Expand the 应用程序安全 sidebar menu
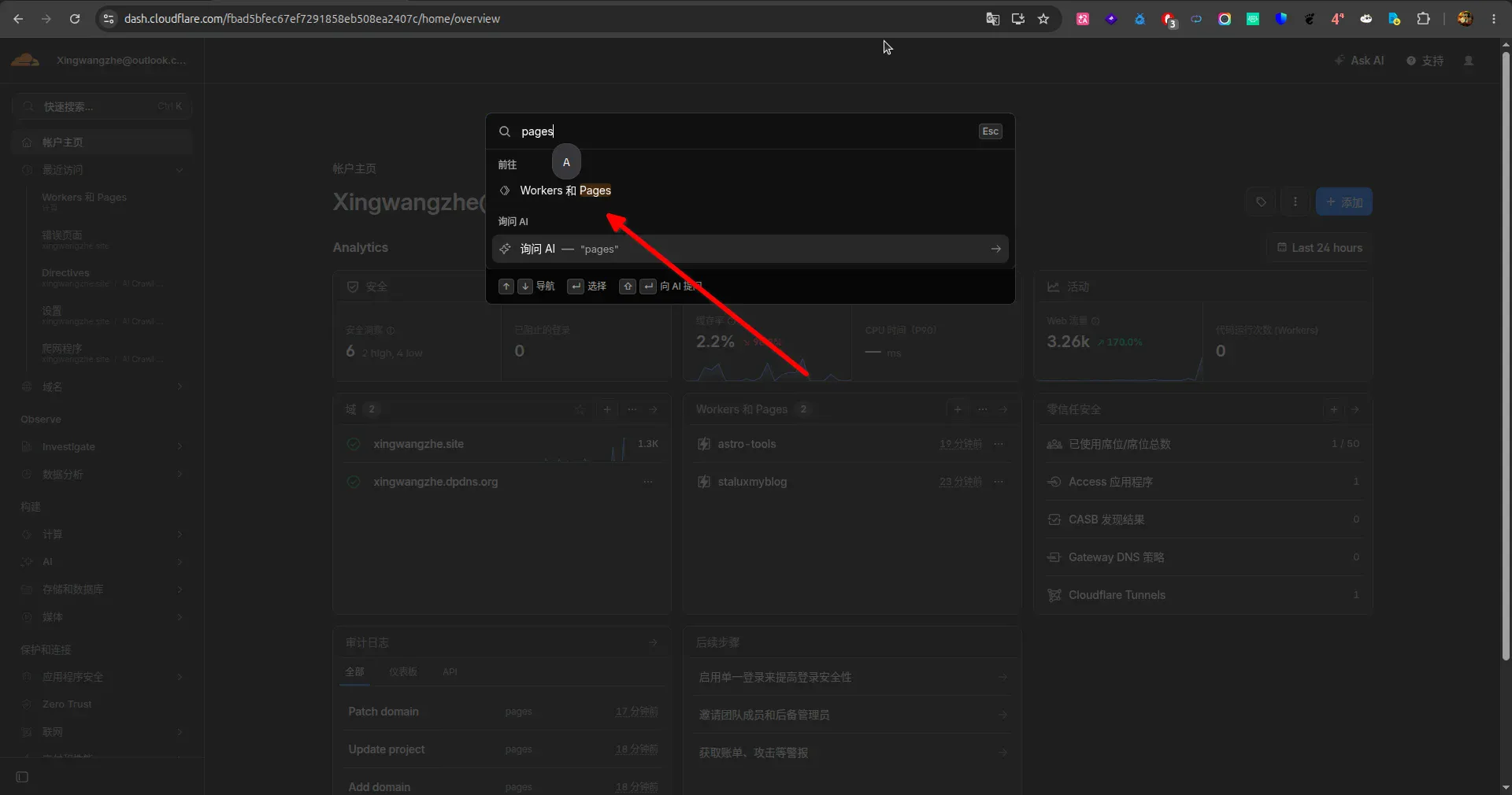This screenshot has height=795, width=1512. coord(180,677)
